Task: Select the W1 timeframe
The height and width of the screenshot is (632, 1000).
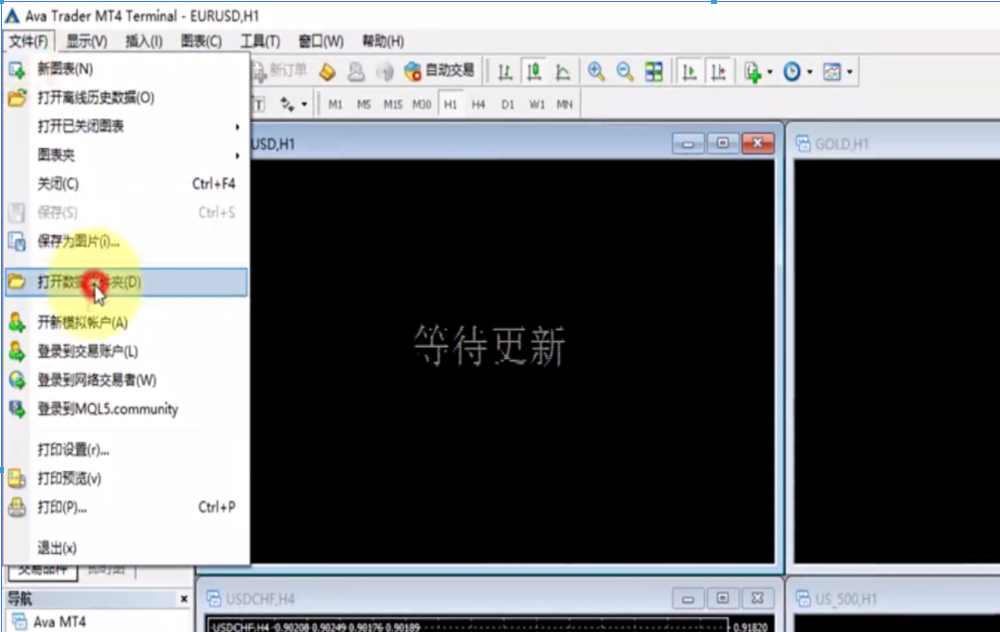Action: point(537,104)
